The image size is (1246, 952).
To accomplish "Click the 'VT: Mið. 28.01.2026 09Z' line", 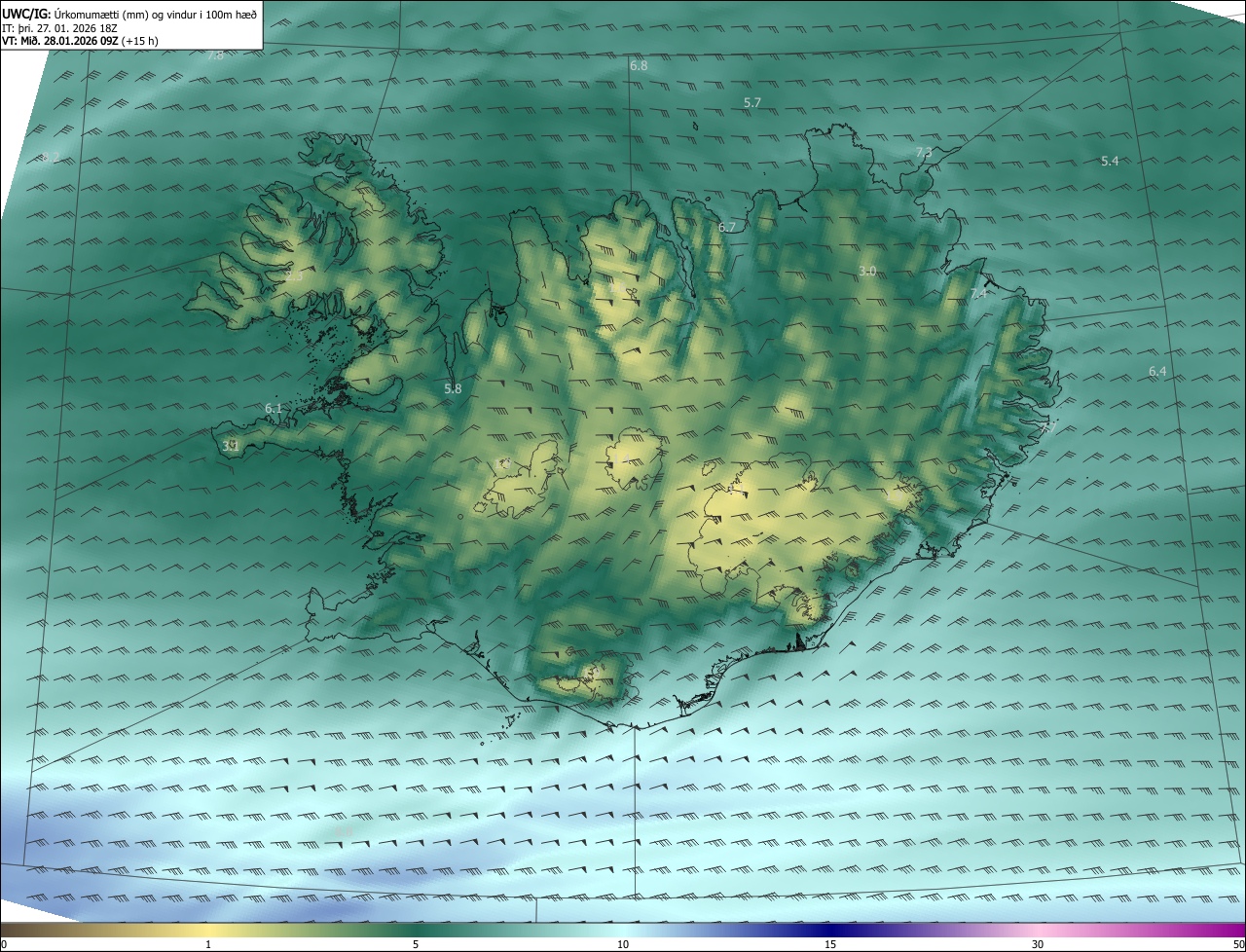I will [60, 41].
